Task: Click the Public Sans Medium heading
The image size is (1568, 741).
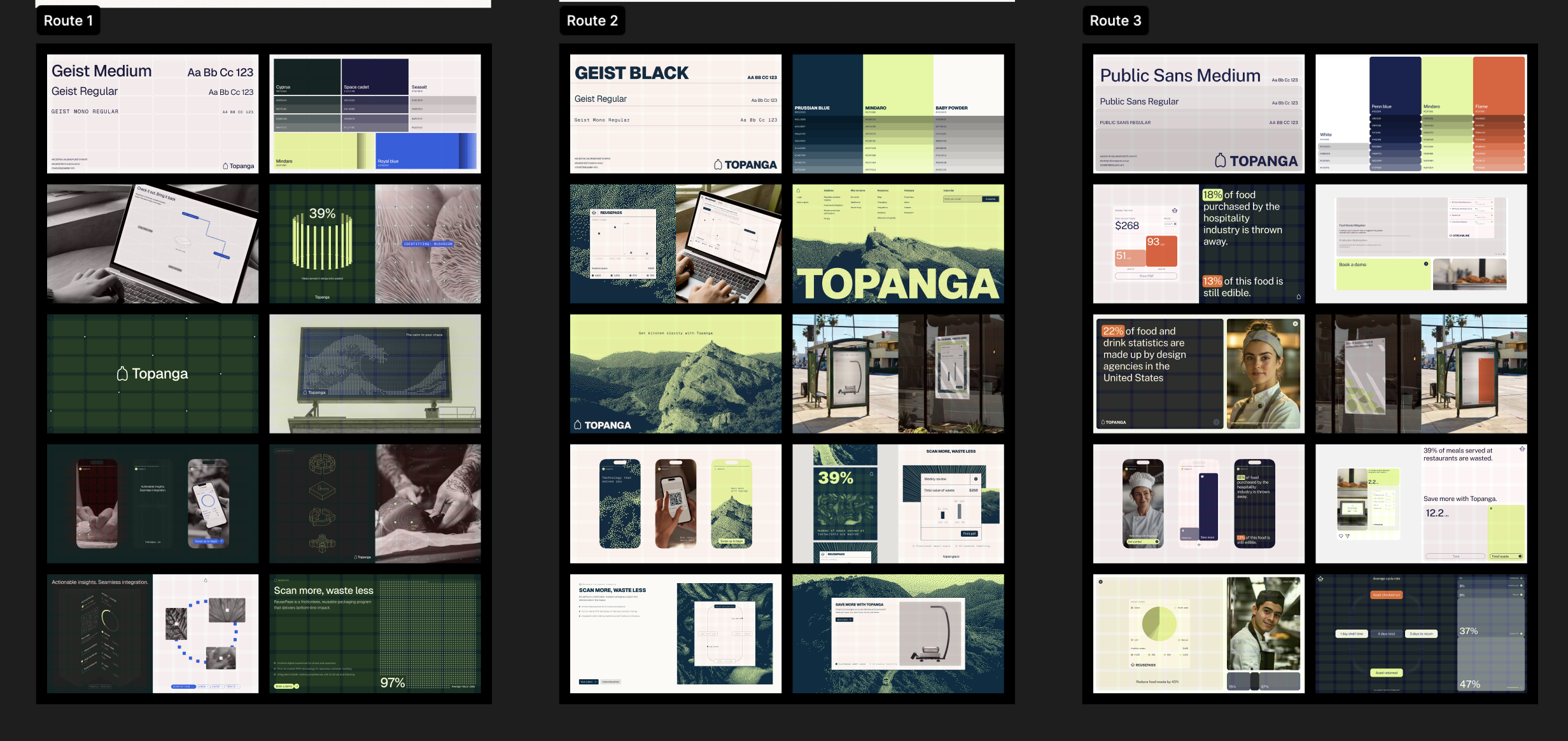Action: point(1180,76)
